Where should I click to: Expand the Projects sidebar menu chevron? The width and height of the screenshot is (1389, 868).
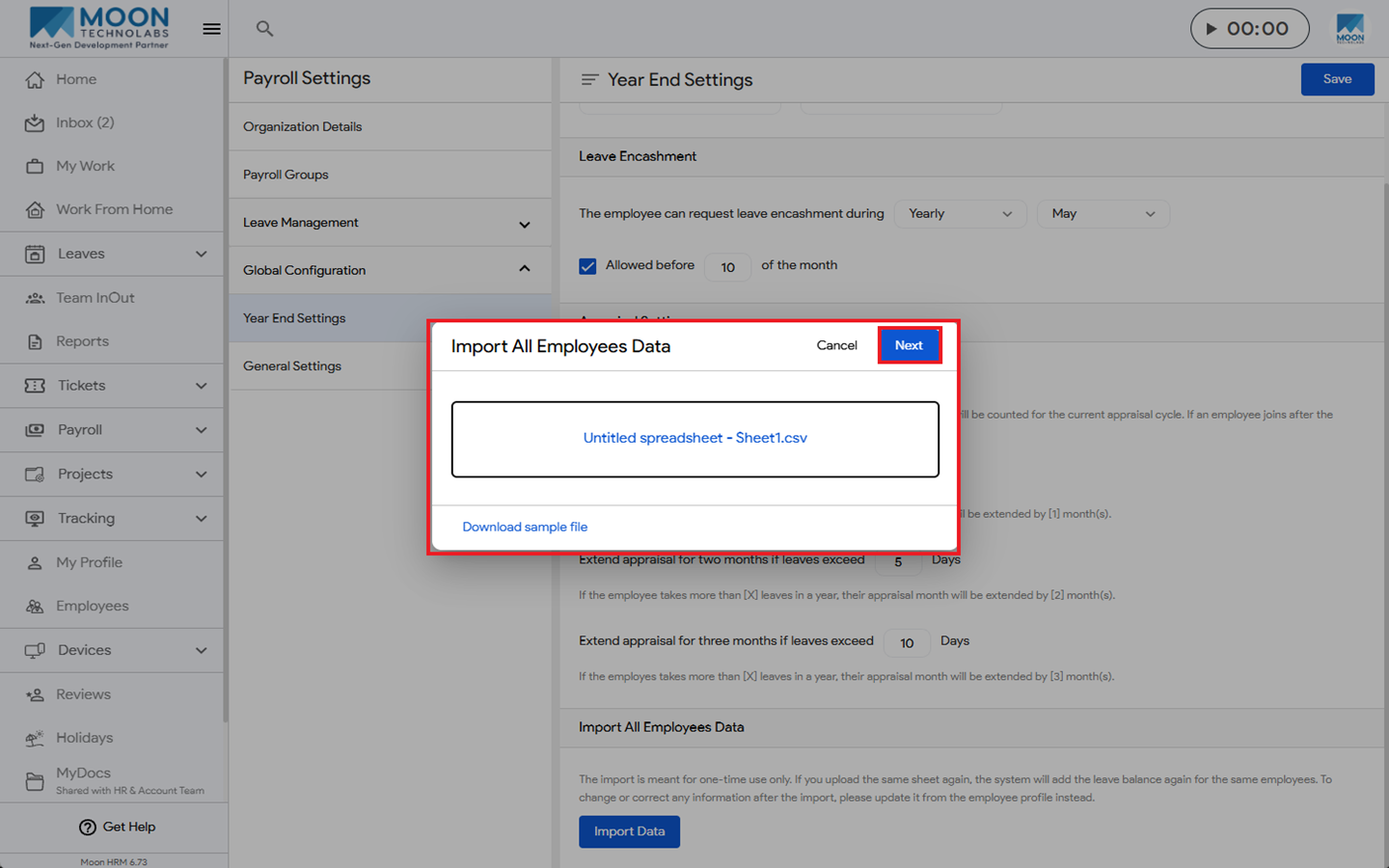[x=201, y=475]
